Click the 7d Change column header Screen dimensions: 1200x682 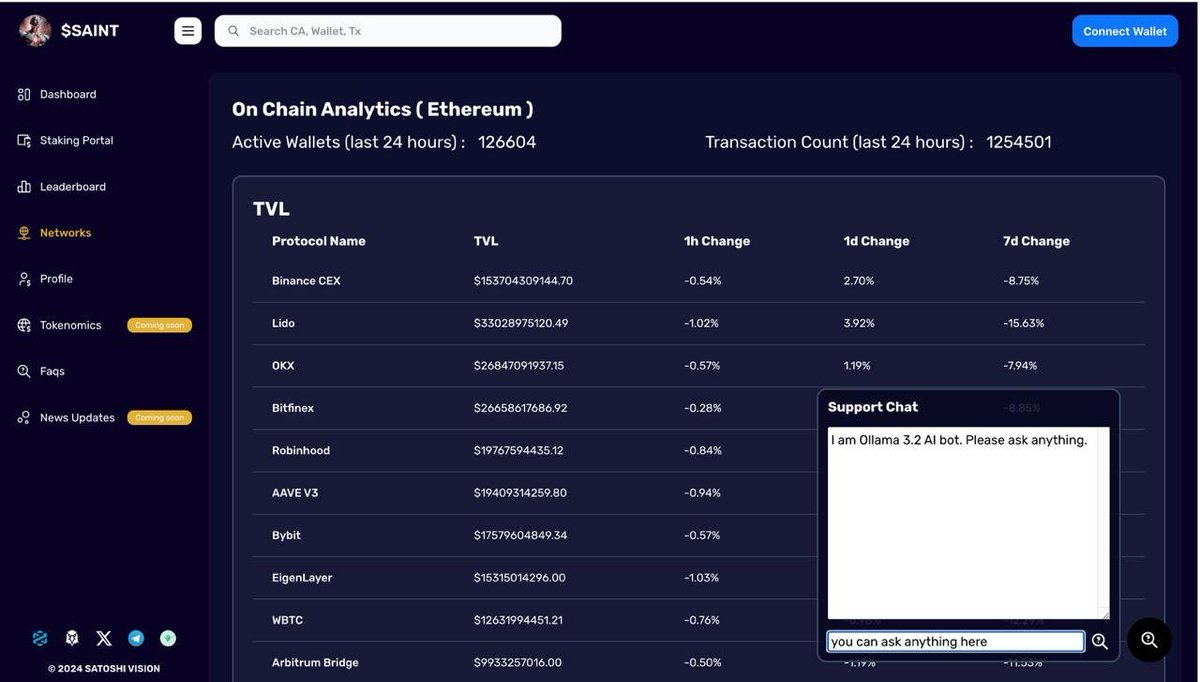(1036, 241)
